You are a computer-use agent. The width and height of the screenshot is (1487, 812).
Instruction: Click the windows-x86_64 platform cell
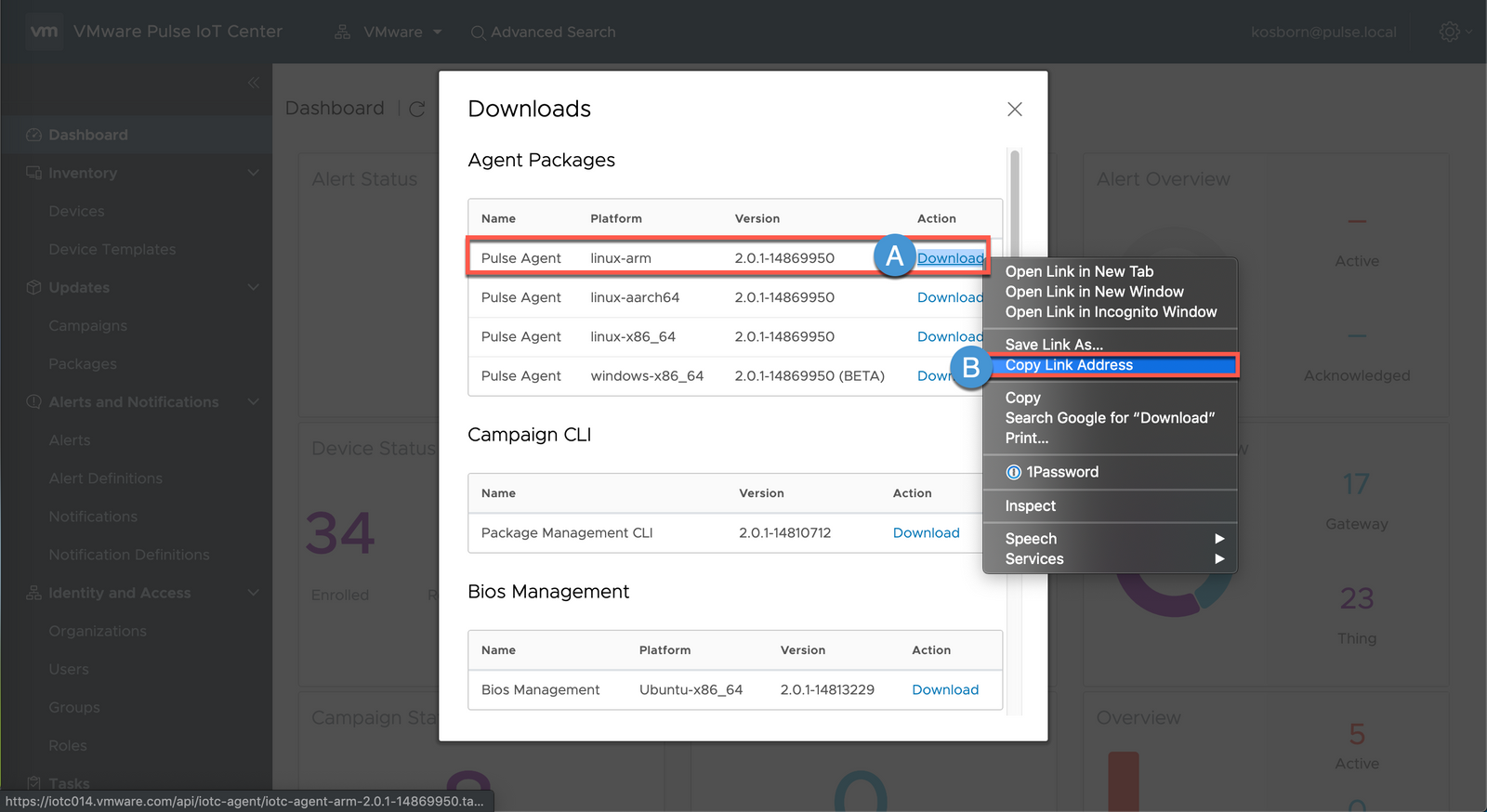[647, 376]
